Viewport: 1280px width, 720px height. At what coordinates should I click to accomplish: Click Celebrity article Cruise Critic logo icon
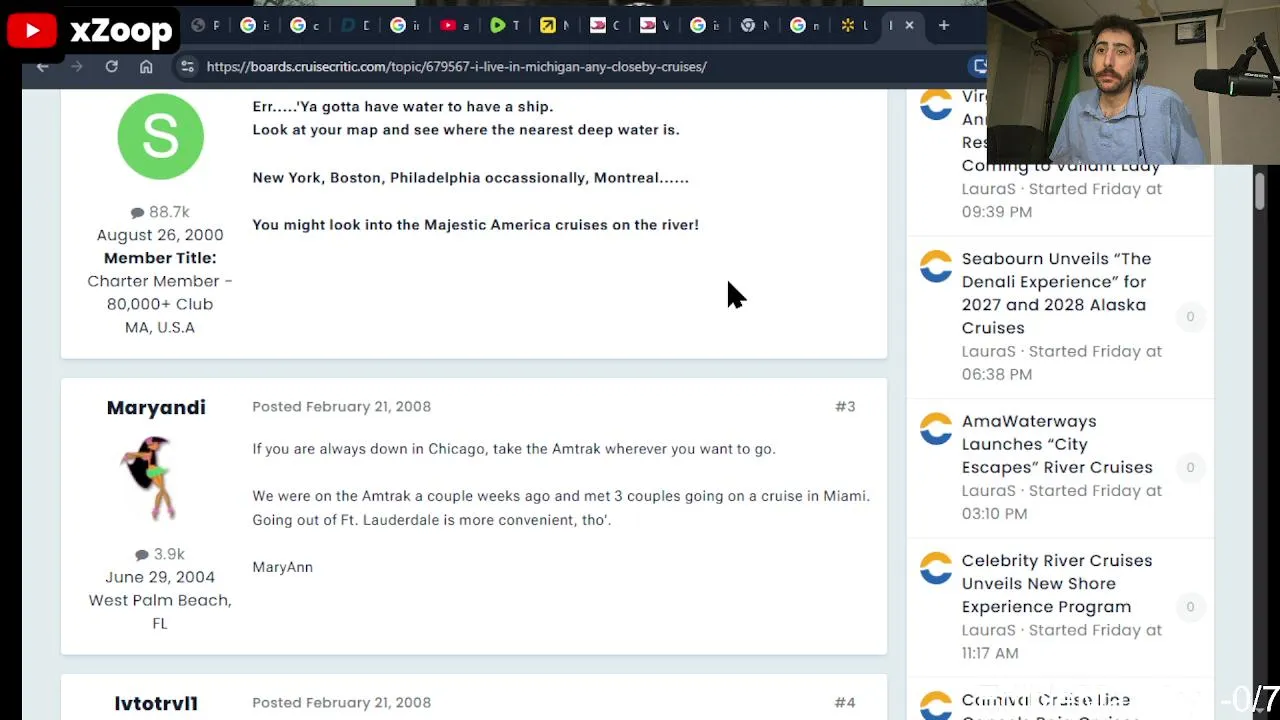[x=936, y=568]
